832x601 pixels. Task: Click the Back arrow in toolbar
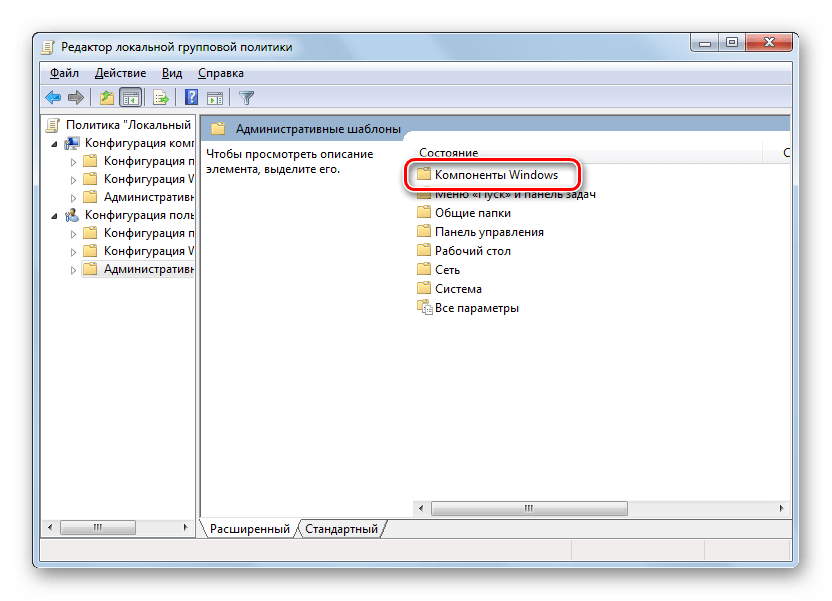[x=53, y=97]
